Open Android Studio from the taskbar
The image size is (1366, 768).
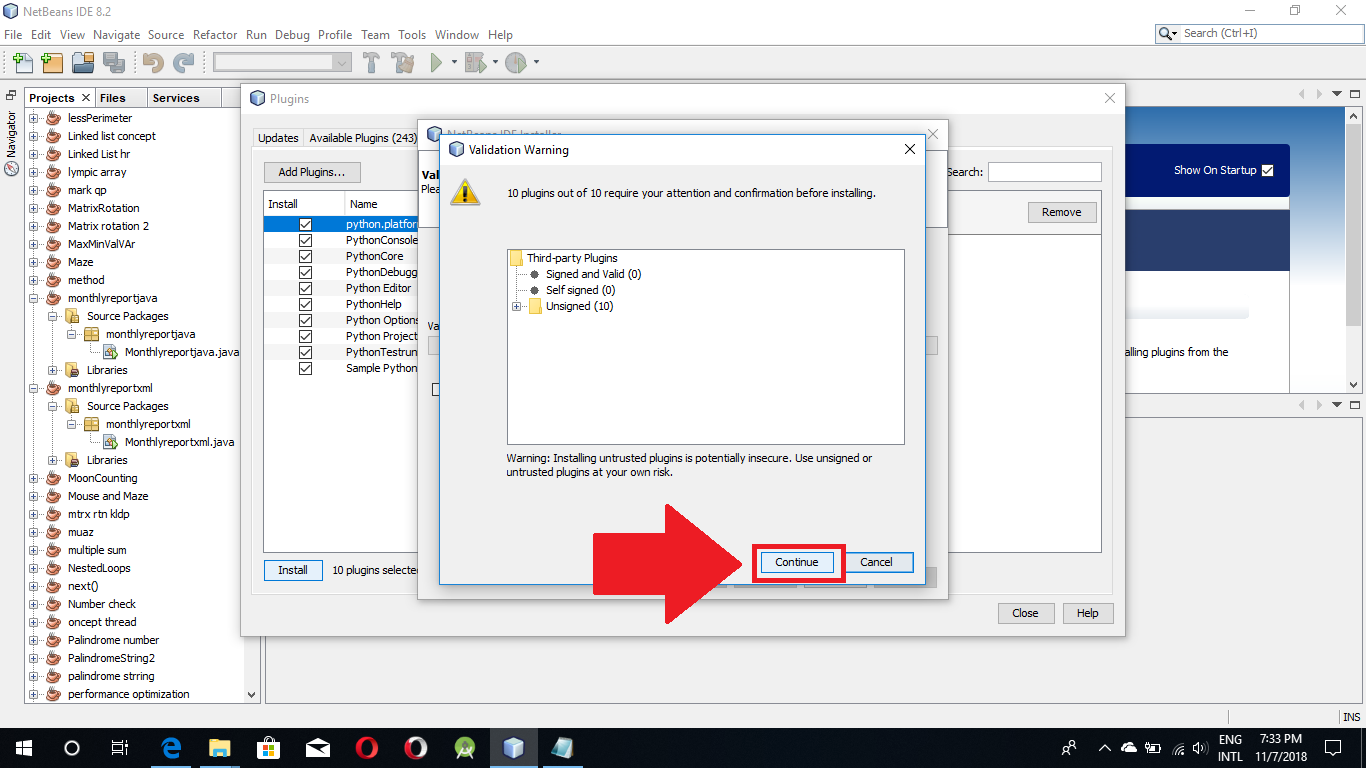464,748
